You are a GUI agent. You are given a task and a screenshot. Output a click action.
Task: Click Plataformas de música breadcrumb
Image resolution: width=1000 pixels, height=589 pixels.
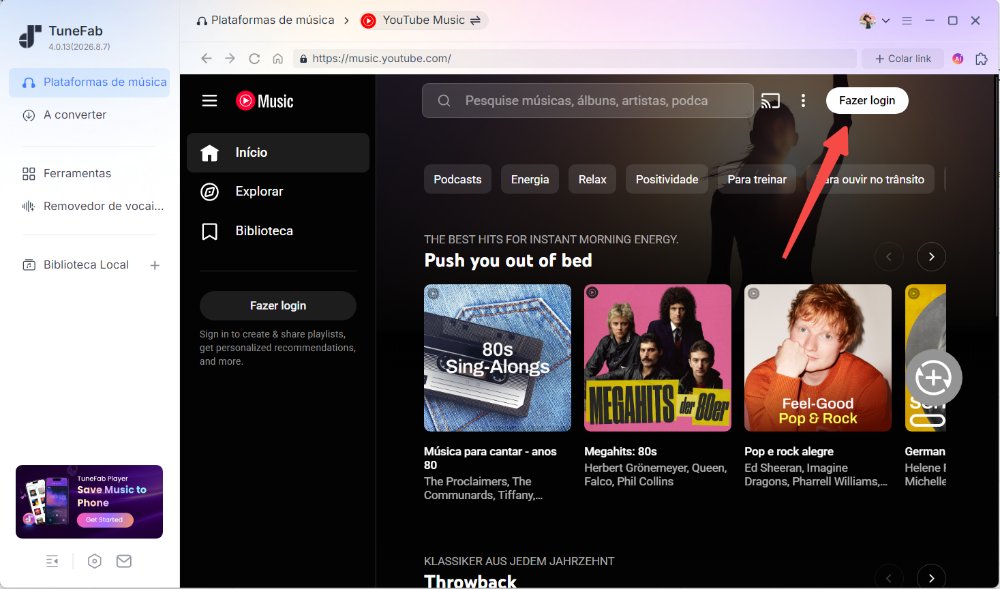click(x=265, y=20)
